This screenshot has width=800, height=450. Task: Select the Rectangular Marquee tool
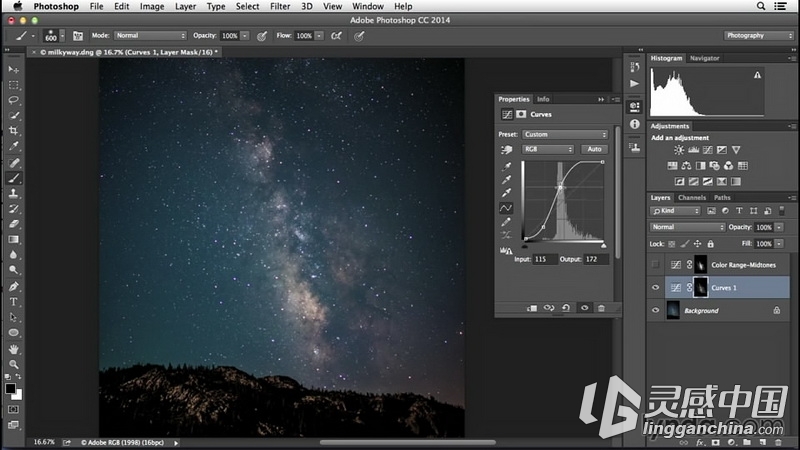14,85
